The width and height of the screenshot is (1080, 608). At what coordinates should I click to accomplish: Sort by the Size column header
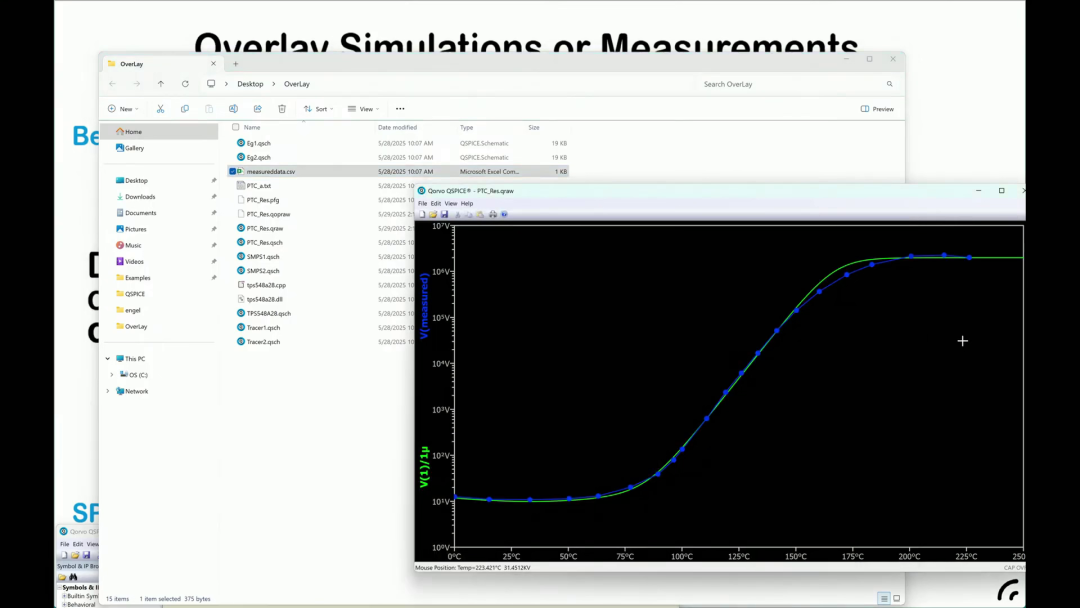click(x=534, y=127)
